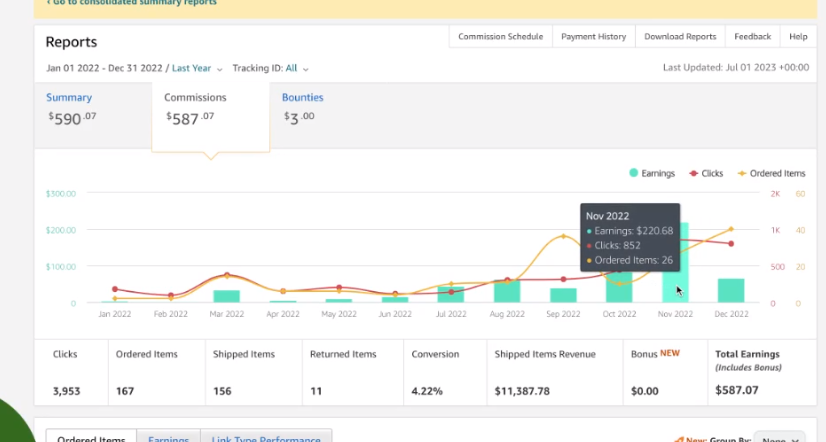Click Total Earnings value $587.07
This screenshot has height=442, width=826.
click(x=737, y=390)
